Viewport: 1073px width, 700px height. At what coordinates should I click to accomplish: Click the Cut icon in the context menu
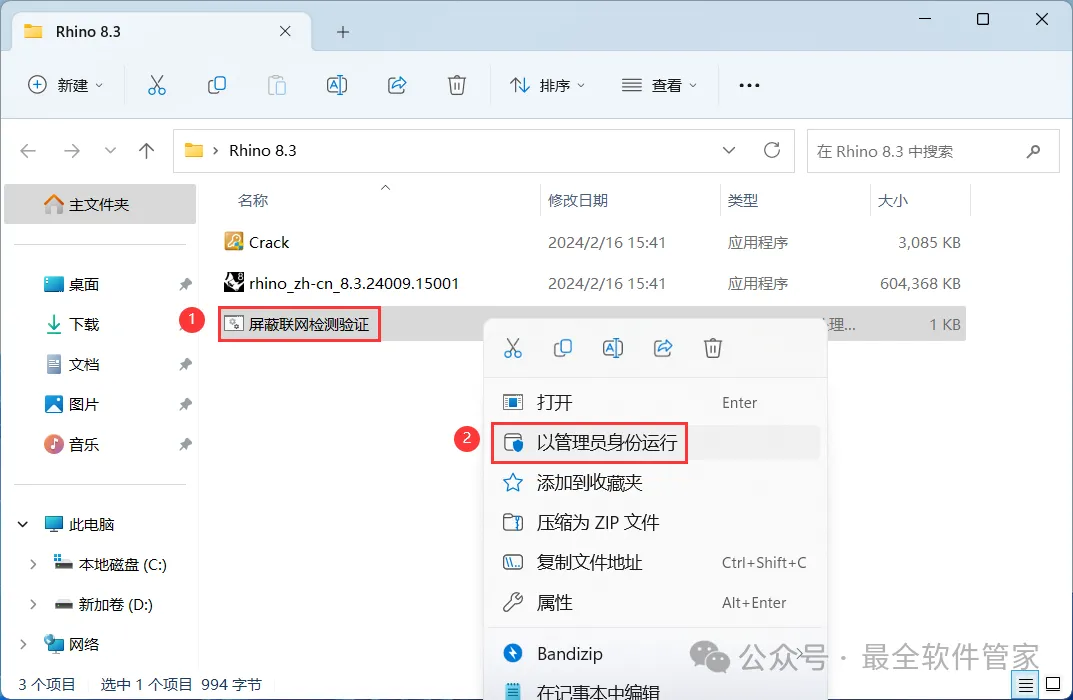(513, 348)
